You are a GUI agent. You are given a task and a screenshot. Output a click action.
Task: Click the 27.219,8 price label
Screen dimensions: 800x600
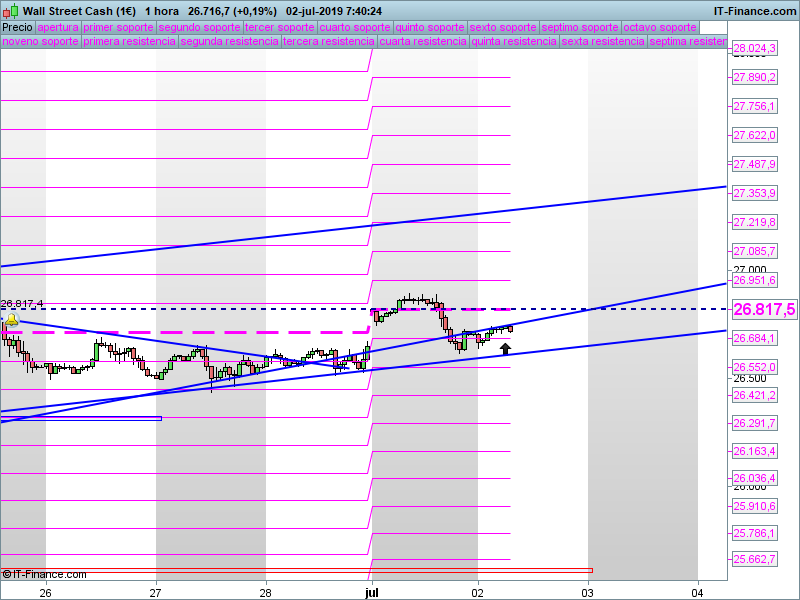755,222
